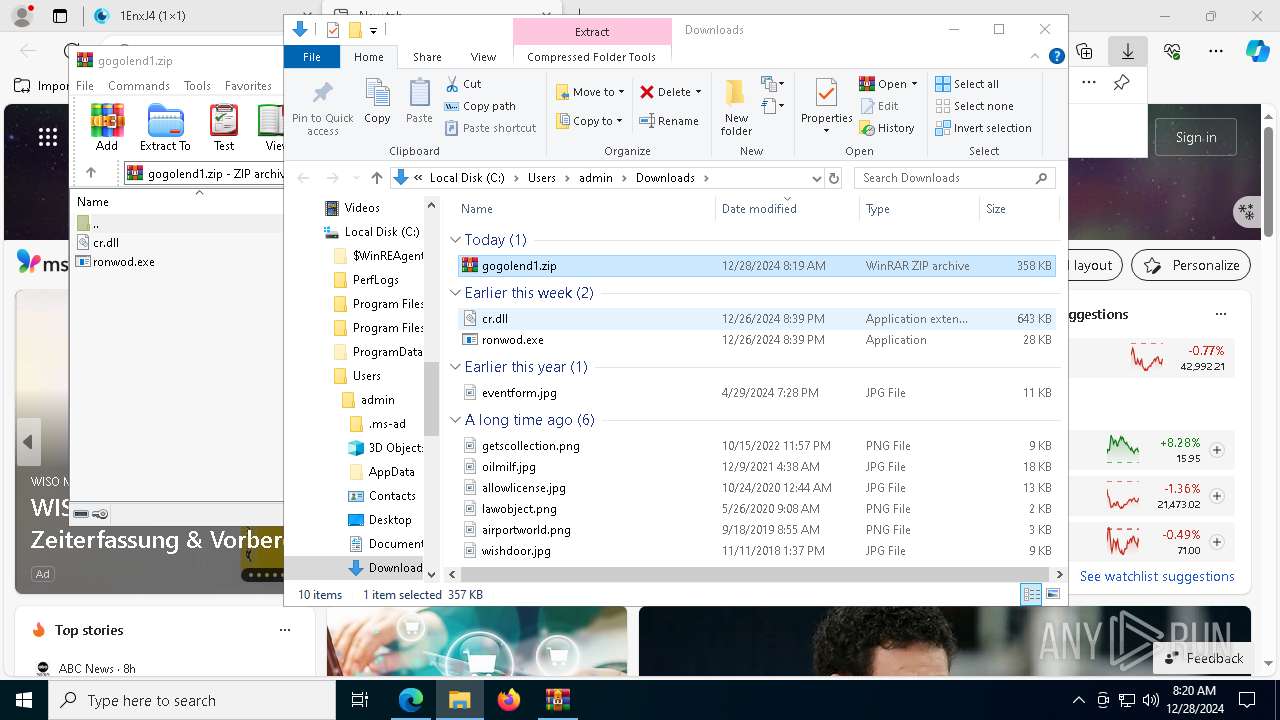Open Compressed Folder Tools tab
The image size is (1280, 720).
coord(592,57)
